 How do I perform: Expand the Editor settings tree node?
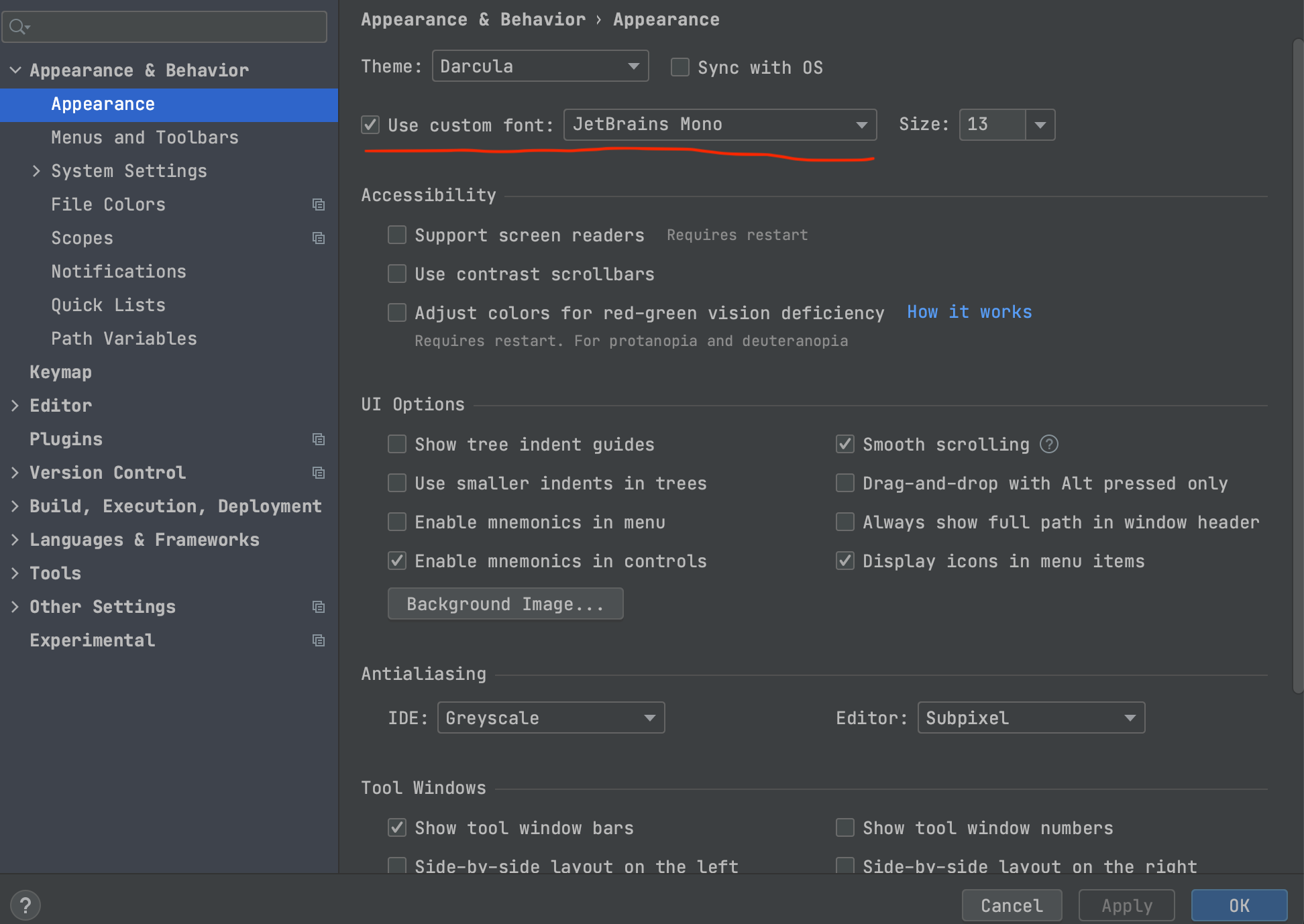(x=15, y=406)
